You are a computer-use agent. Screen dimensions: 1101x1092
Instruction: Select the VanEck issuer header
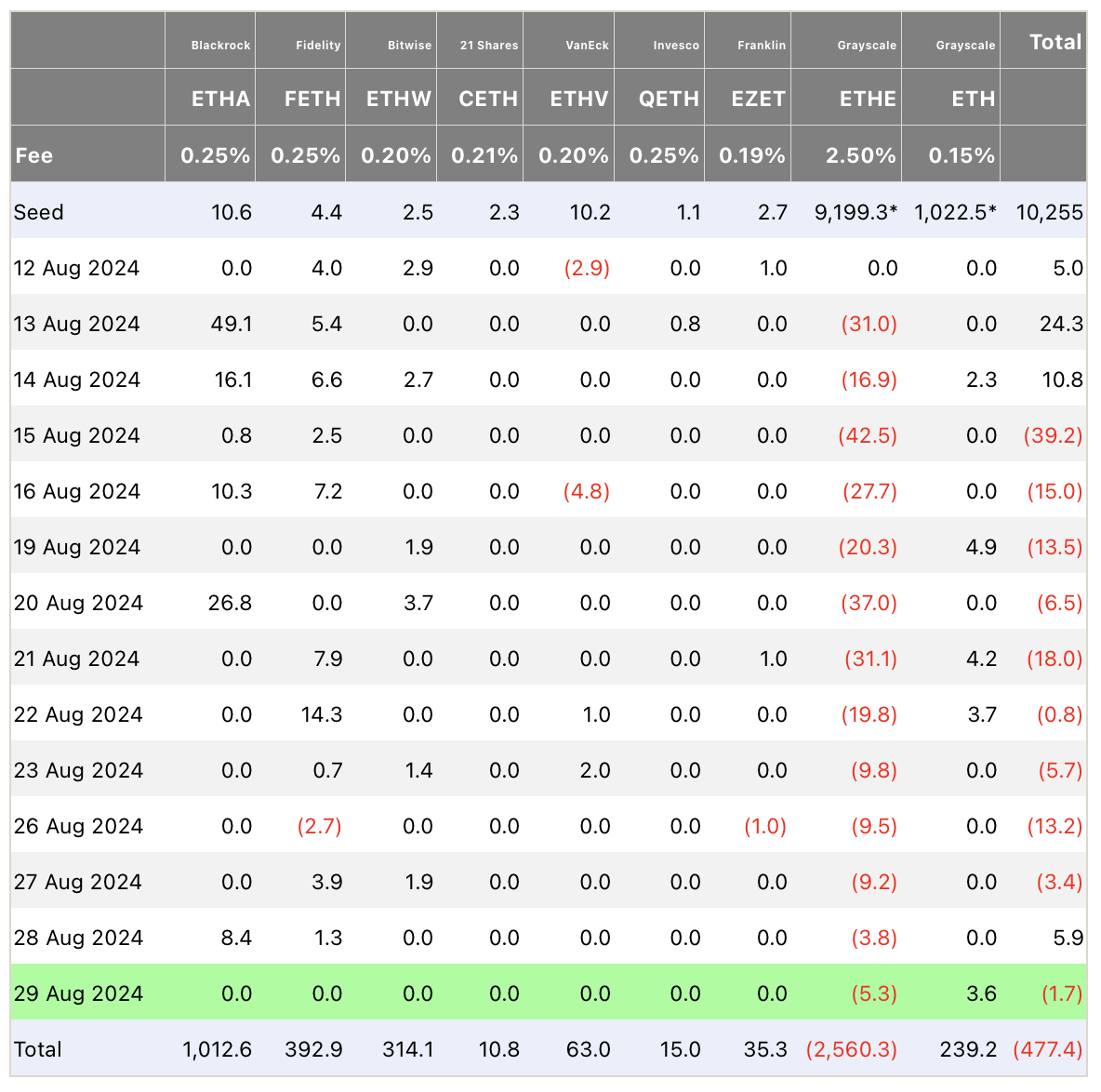tap(587, 45)
